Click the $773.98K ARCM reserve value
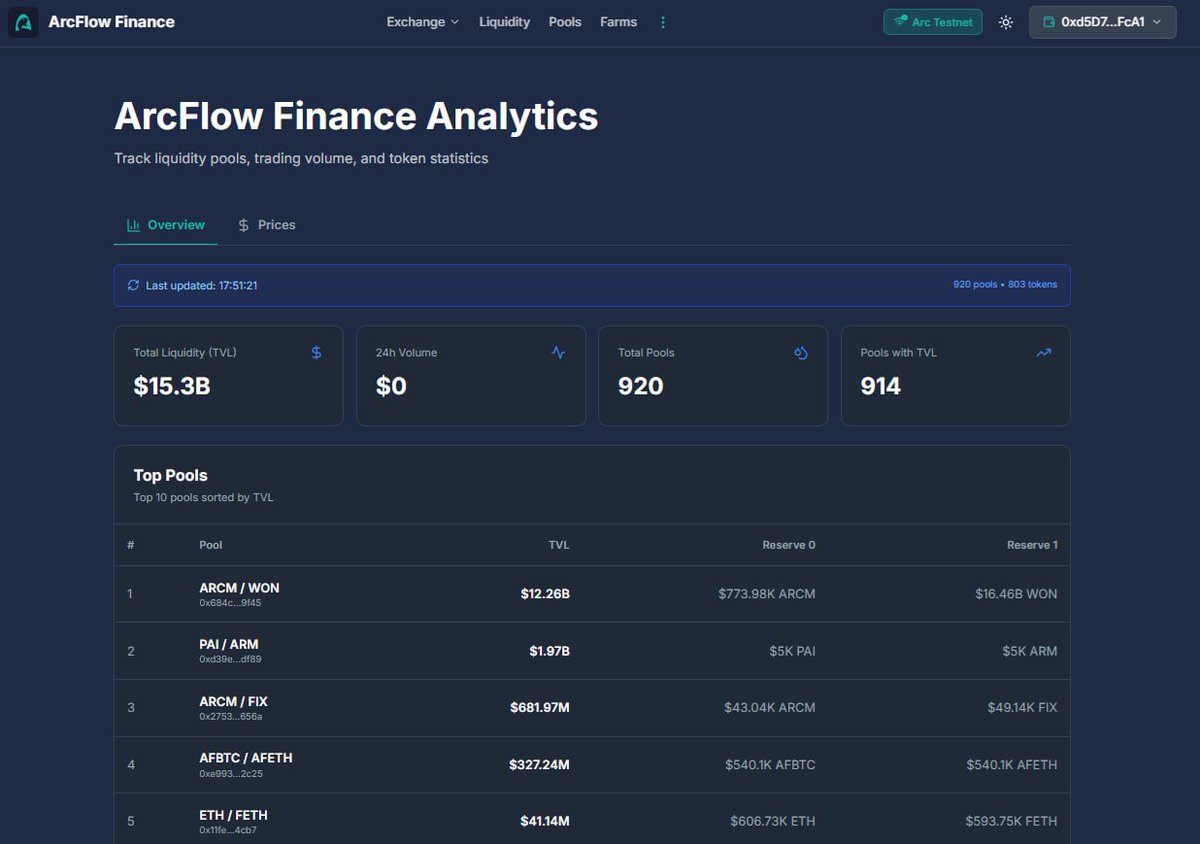Image resolution: width=1200 pixels, height=844 pixels. tap(767, 594)
